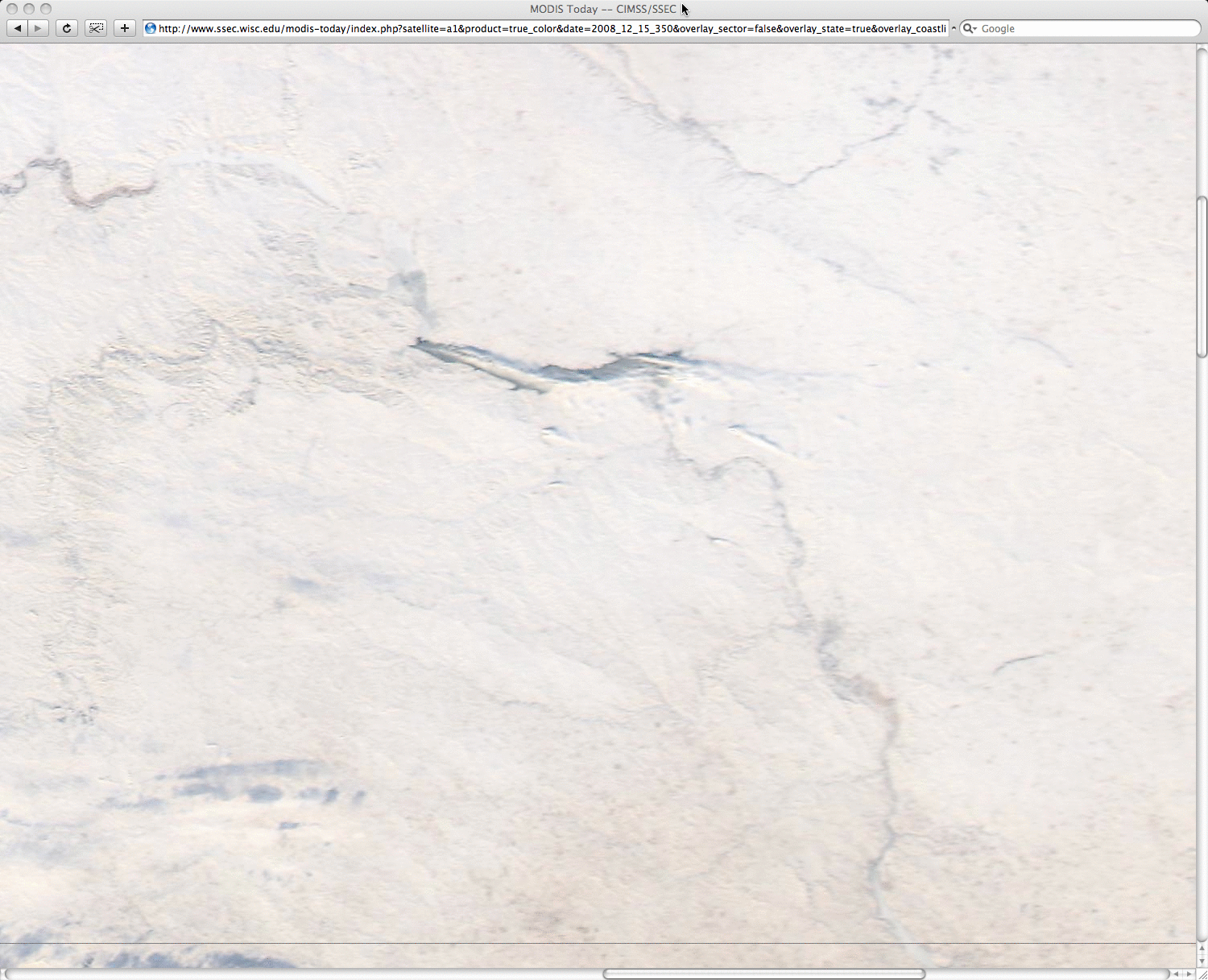Add a bookmark with the plus button
Image resolution: width=1208 pixels, height=980 pixels.
125,28
